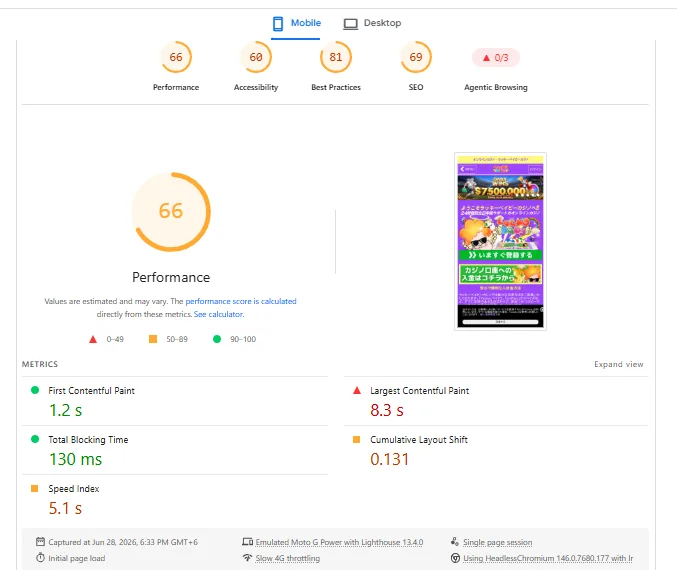The image size is (677, 570).
Task: Open Emulated Moto G Power with Lighthouse details
Action: click(339, 542)
